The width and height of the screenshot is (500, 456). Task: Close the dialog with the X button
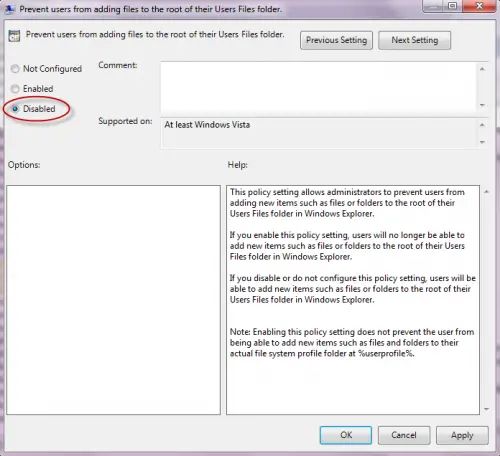(x=479, y=6)
